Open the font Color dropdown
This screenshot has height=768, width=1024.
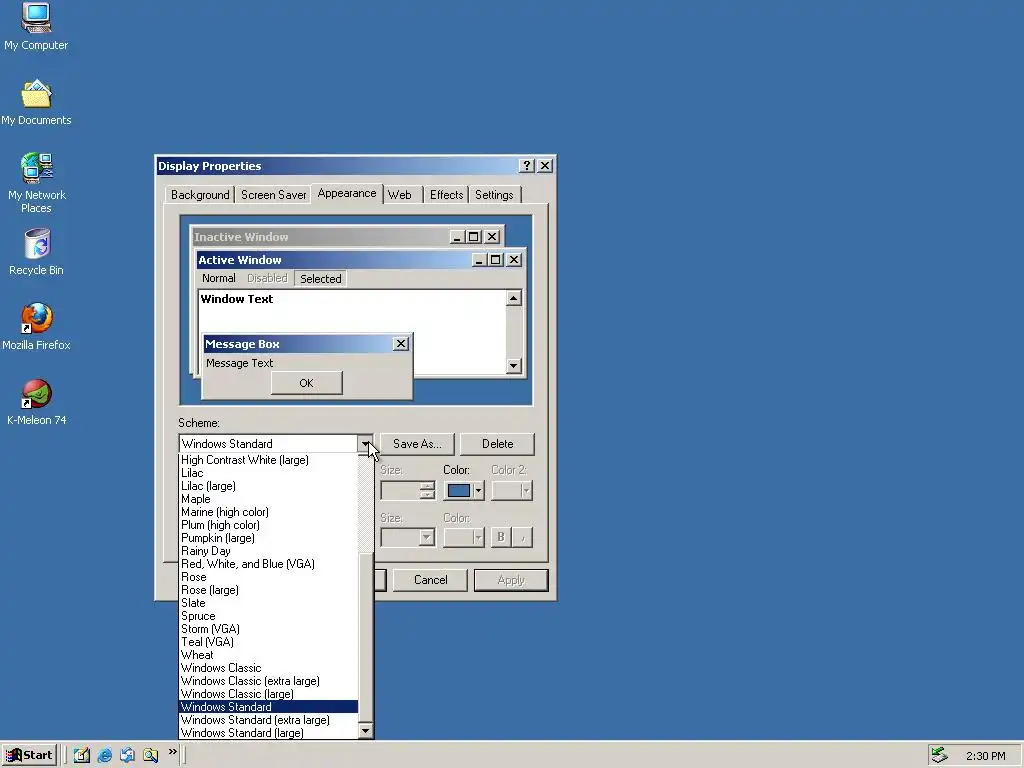(464, 537)
